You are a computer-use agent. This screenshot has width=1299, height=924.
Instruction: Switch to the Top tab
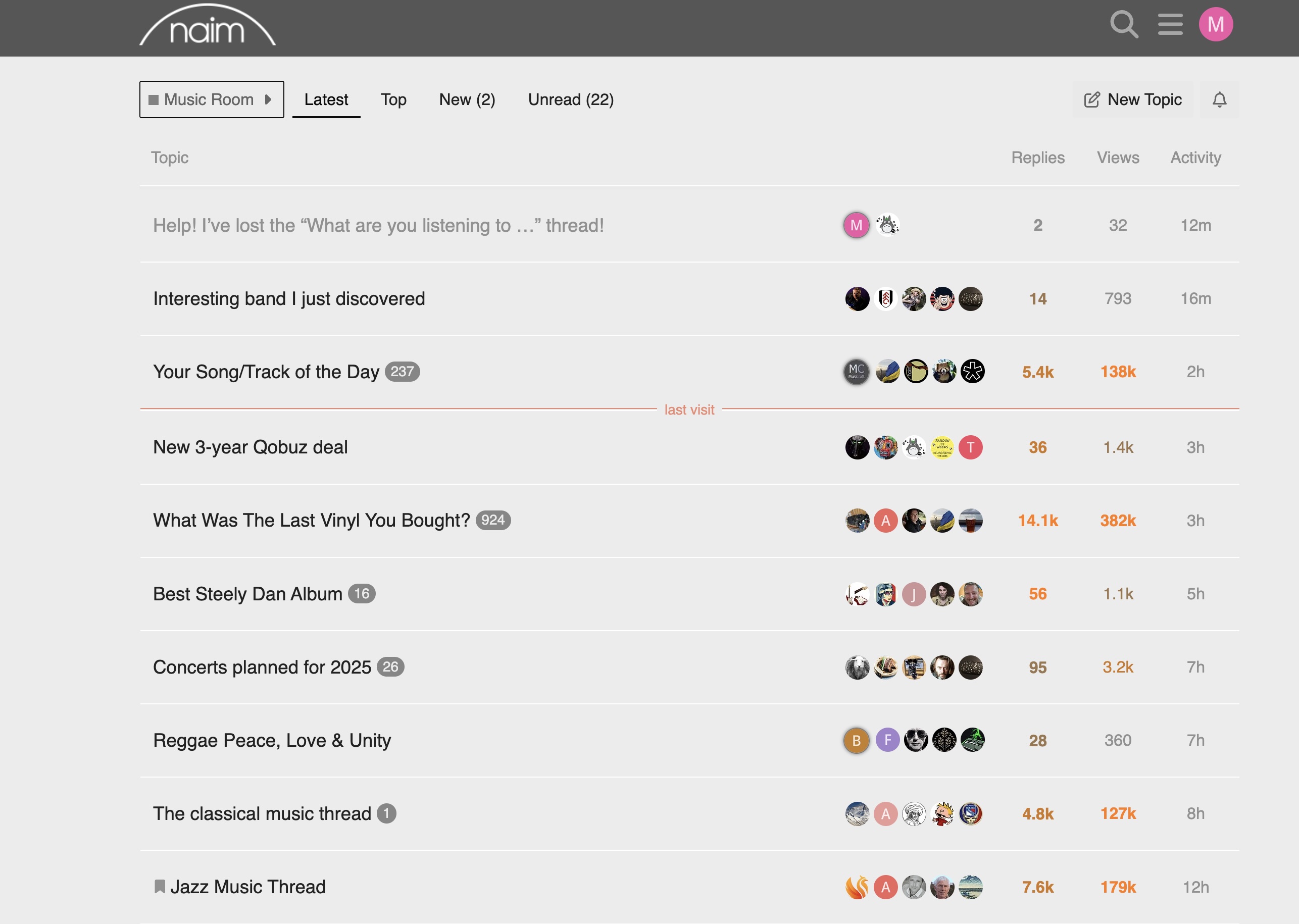tap(393, 99)
